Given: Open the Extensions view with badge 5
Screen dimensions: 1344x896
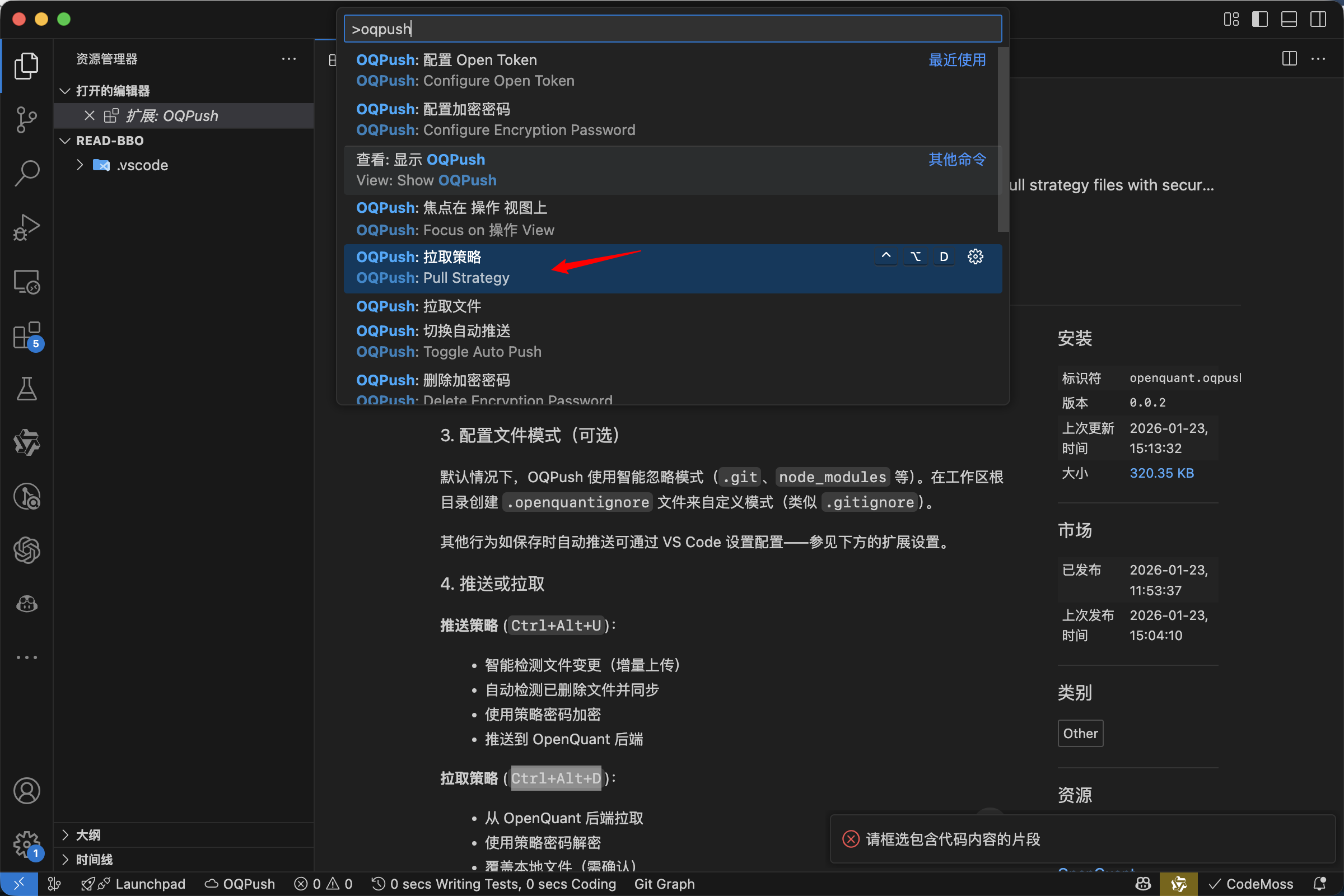Looking at the screenshot, I should pos(26,336).
